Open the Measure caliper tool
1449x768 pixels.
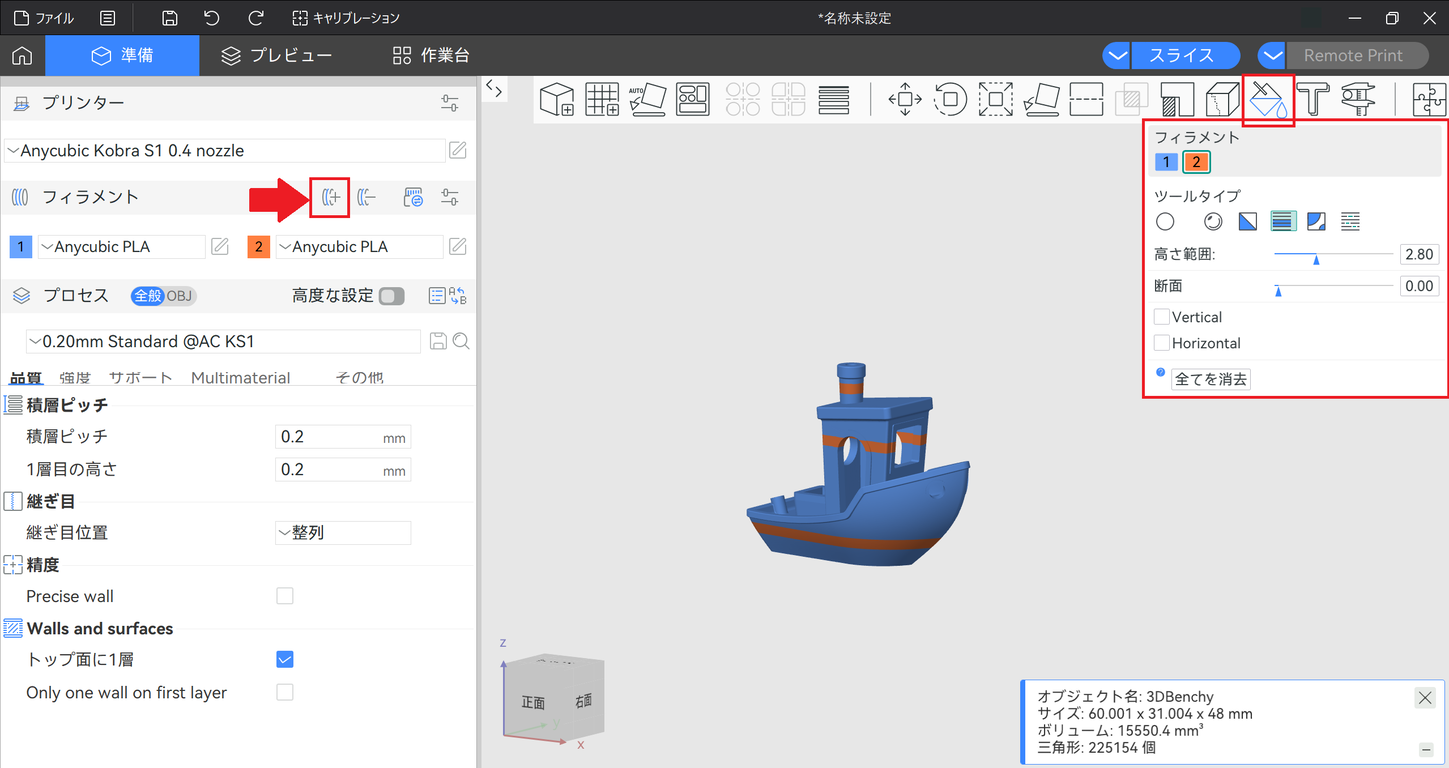pyautogui.click(x=1357, y=99)
